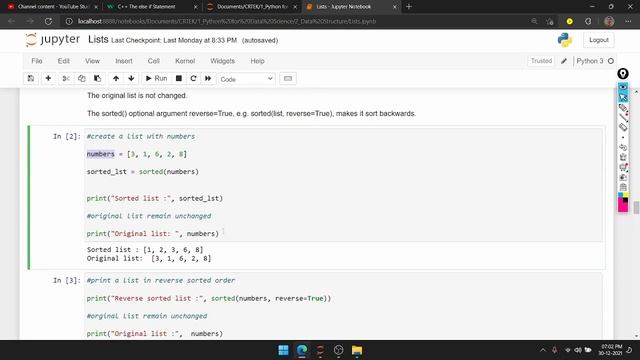640x360 pixels.
Task: Save and checkpoint the notebook
Action: tap(31, 78)
